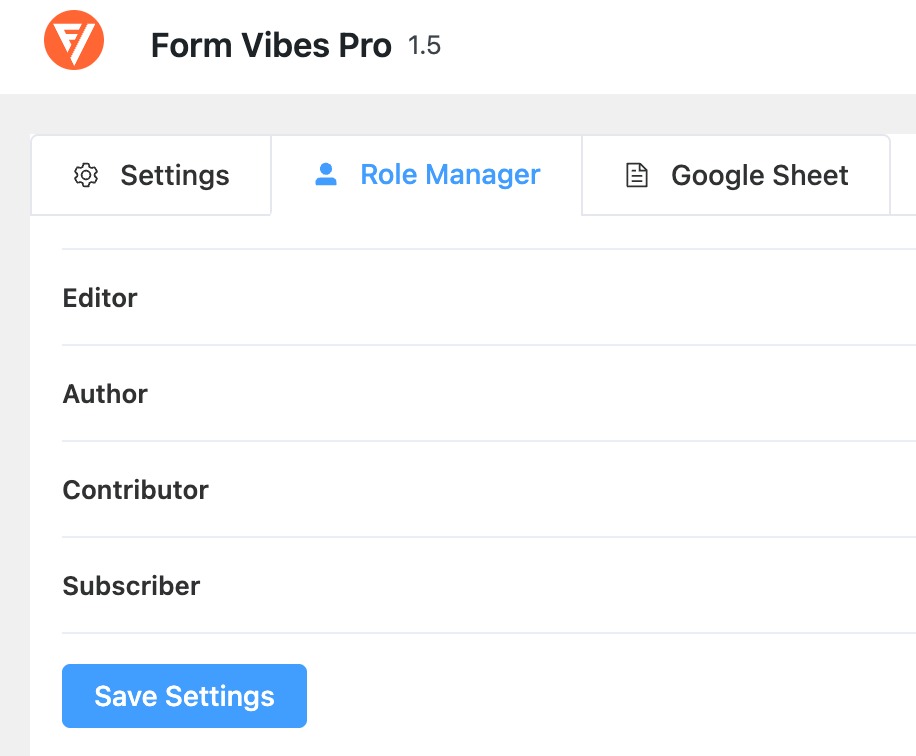Click the orange Form Vibes emblem in the header
Image resolution: width=916 pixels, height=756 pixels.
pyautogui.click(x=75, y=40)
